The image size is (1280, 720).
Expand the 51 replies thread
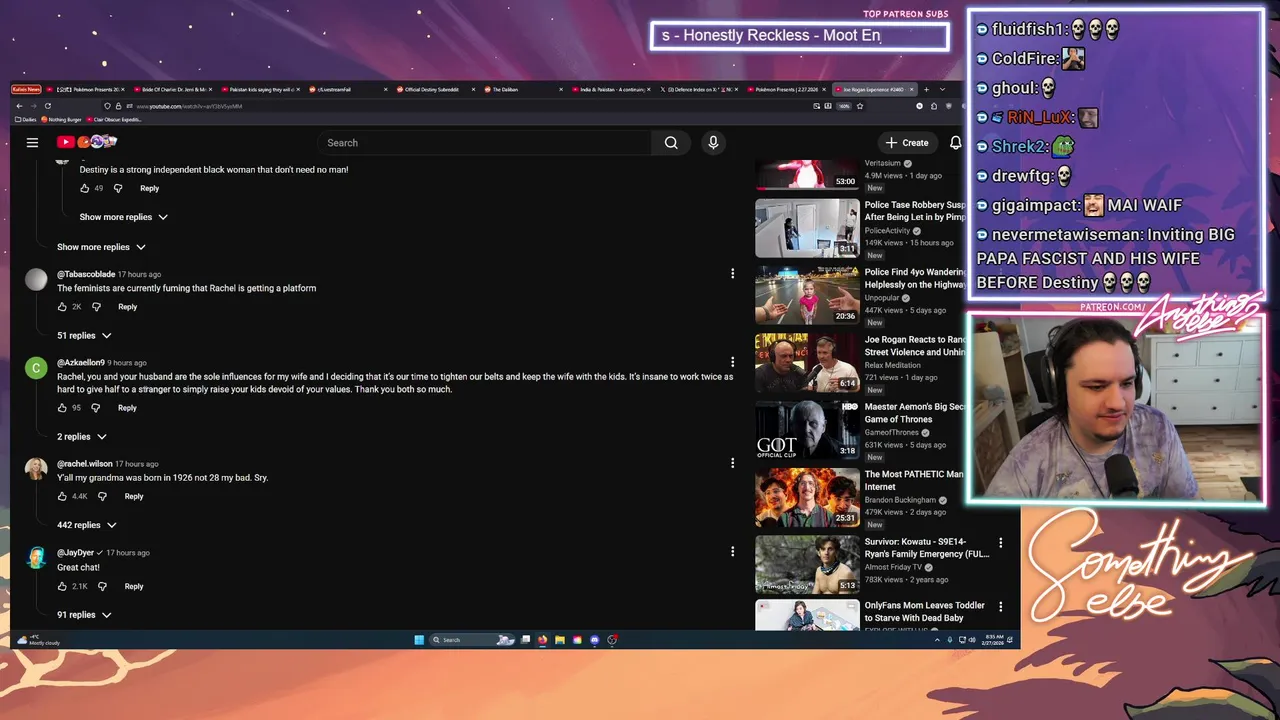84,336
